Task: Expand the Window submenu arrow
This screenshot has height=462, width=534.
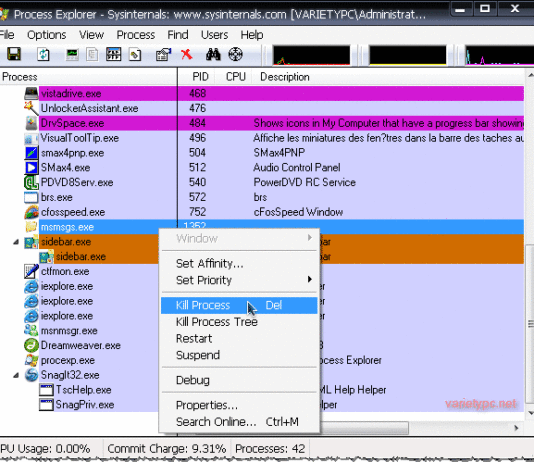Action: tap(309, 238)
